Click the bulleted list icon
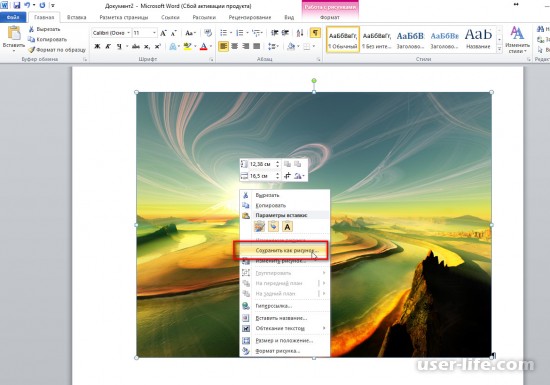 (223, 33)
